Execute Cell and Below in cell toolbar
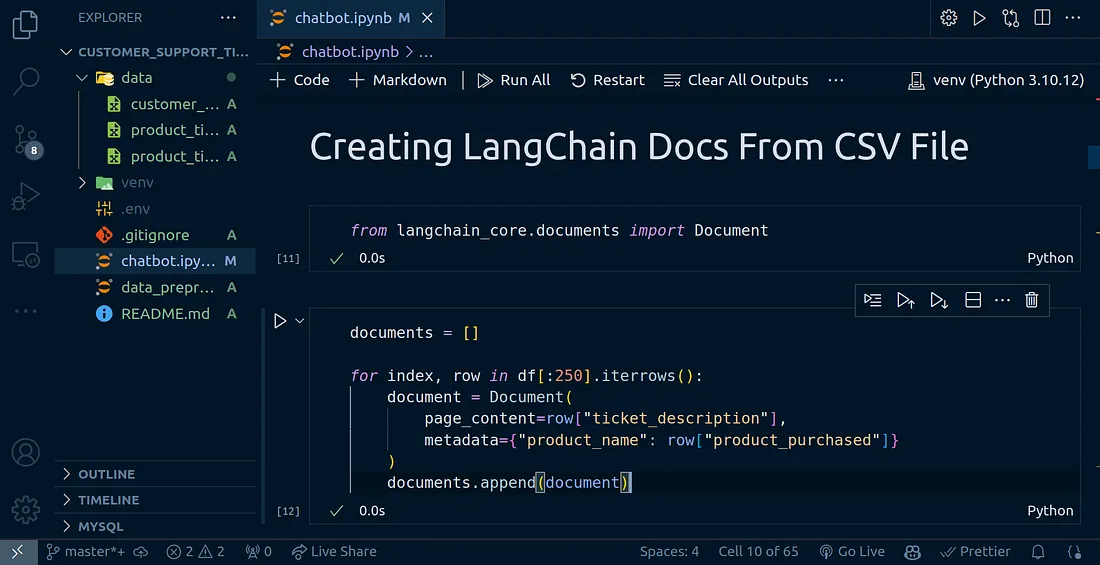The height and width of the screenshot is (565, 1100). click(x=939, y=300)
